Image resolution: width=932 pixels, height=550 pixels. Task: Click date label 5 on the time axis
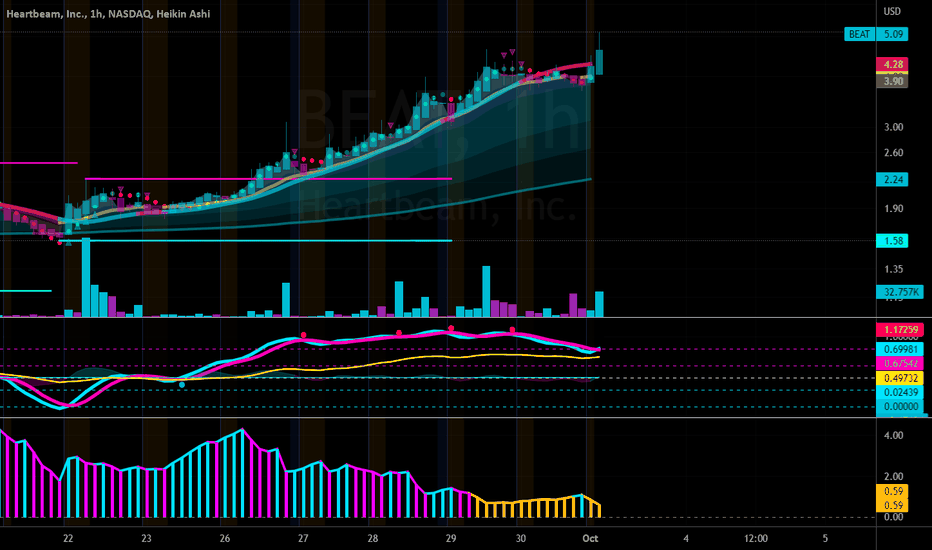[x=825, y=538]
